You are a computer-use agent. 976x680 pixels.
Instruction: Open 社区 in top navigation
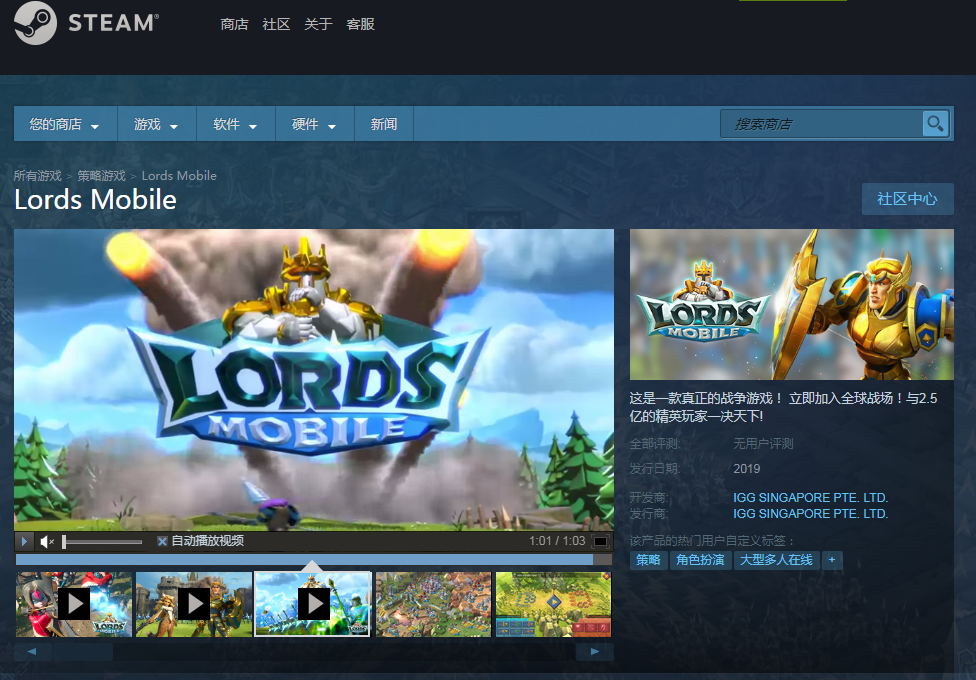point(276,24)
